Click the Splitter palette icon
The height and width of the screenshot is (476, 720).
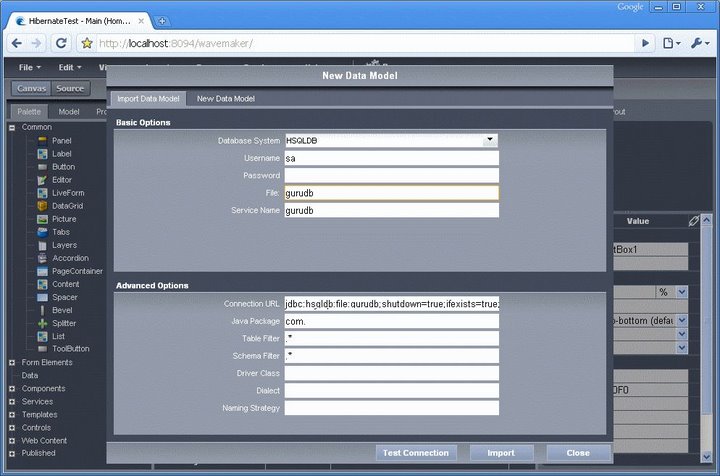42,323
